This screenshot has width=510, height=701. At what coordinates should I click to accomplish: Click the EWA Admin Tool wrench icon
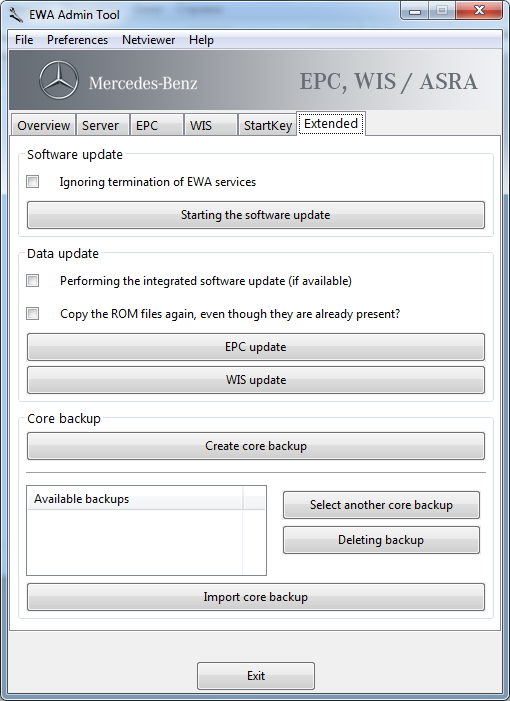16,15
